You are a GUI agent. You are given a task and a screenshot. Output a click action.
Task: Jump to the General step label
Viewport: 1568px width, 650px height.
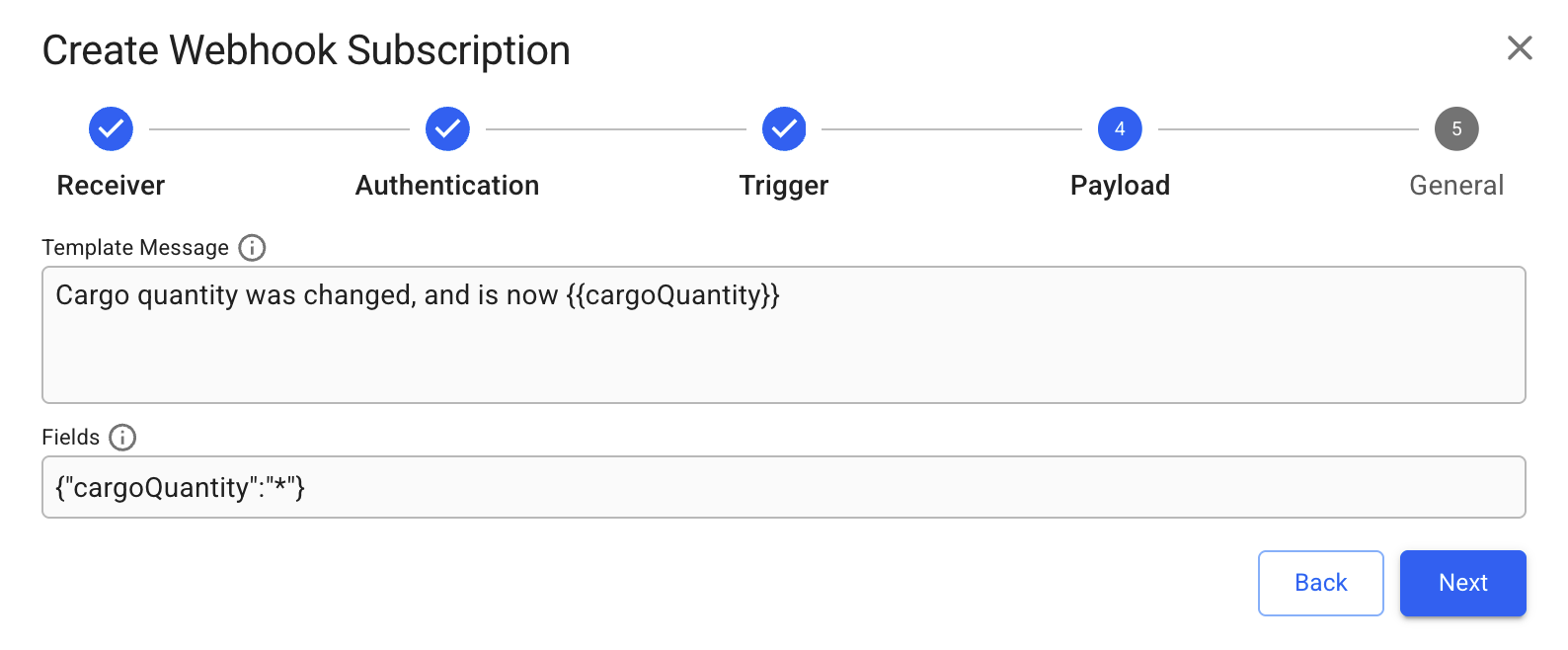(x=1456, y=186)
